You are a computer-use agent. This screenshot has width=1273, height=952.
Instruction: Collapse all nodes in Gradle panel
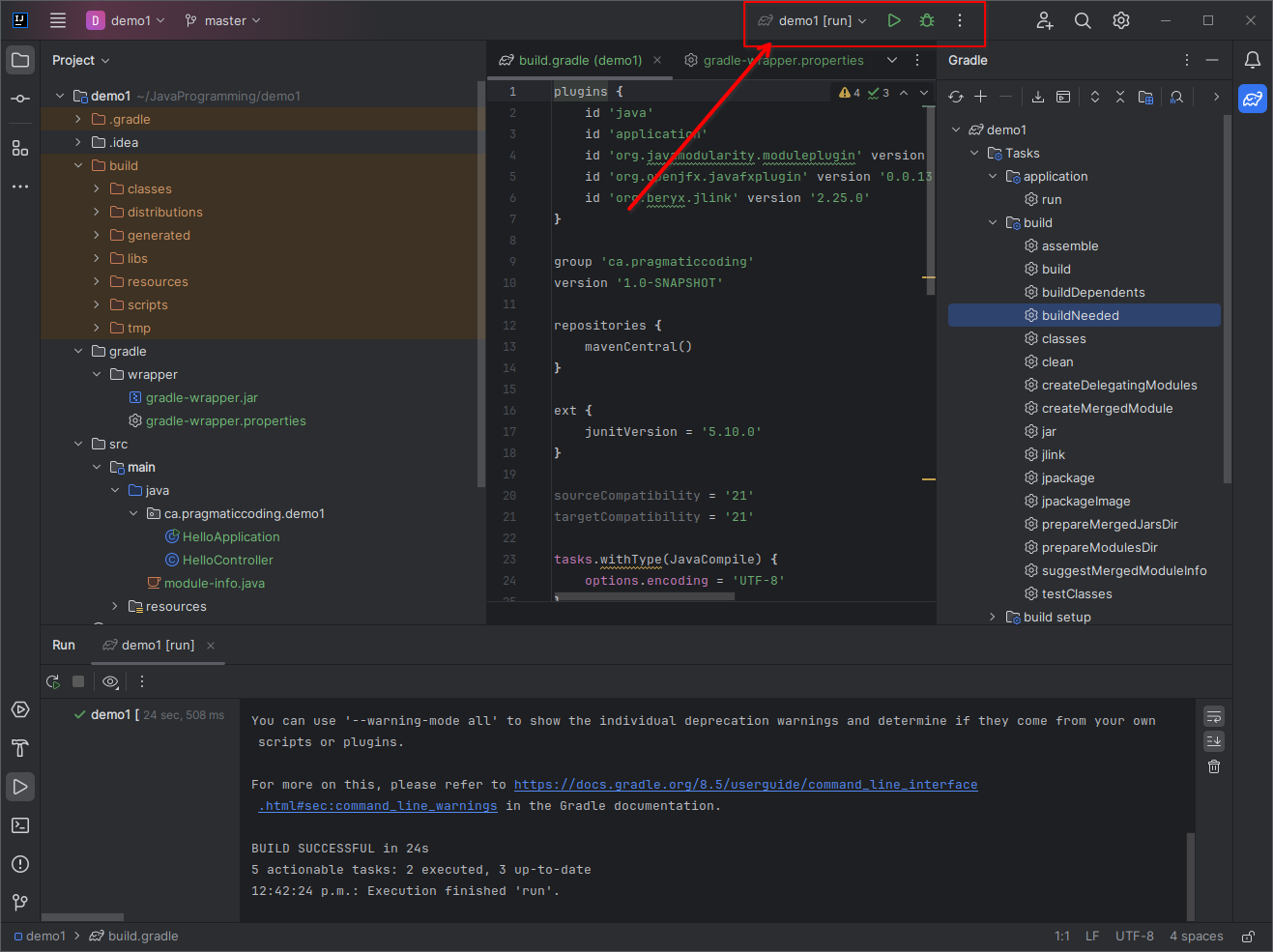(x=1120, y=97)
